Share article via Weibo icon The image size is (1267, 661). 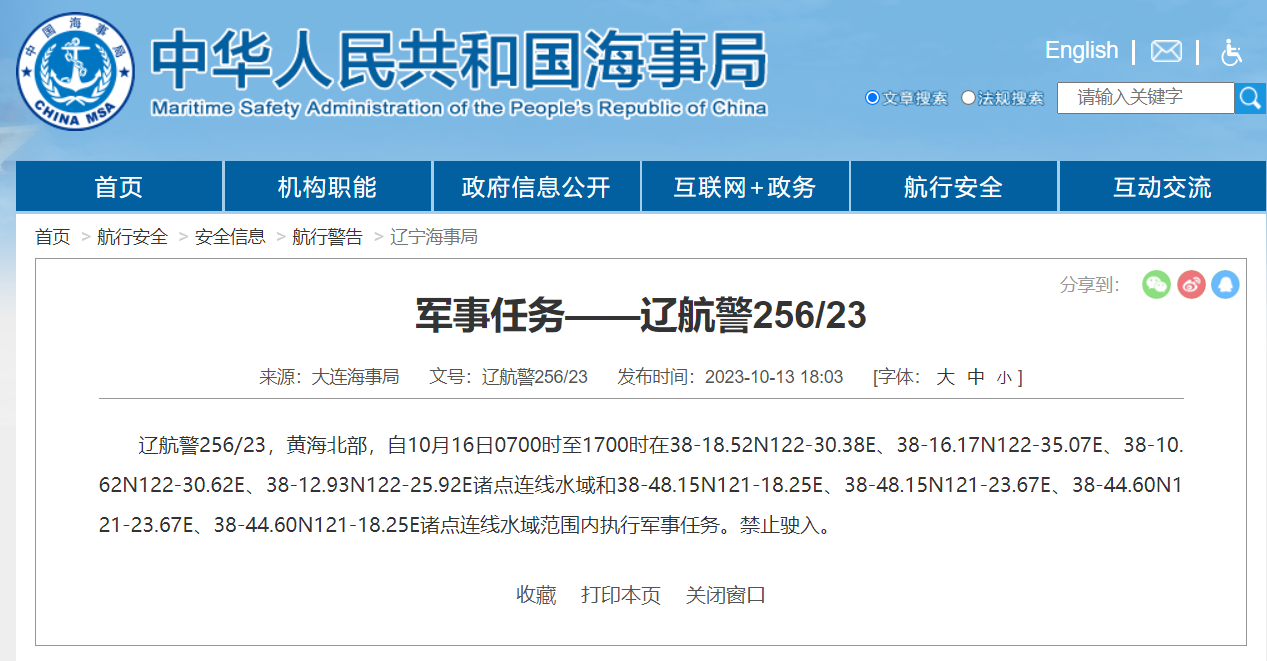(x=1191, y=285)
